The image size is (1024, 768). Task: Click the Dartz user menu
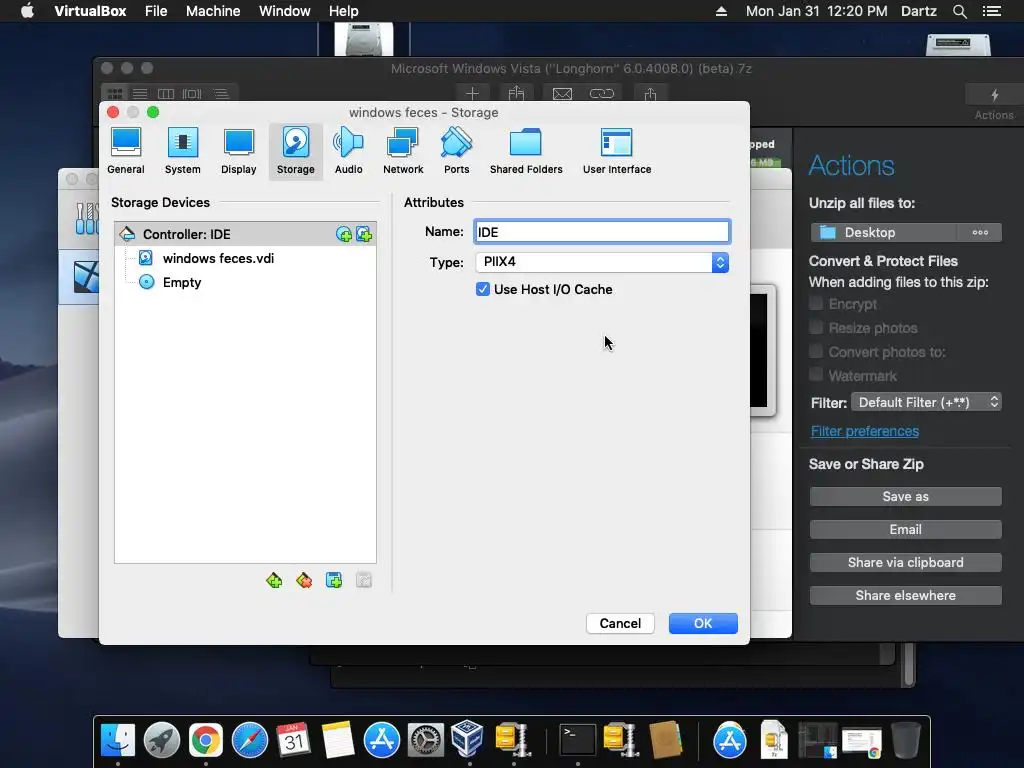point(918,11)
